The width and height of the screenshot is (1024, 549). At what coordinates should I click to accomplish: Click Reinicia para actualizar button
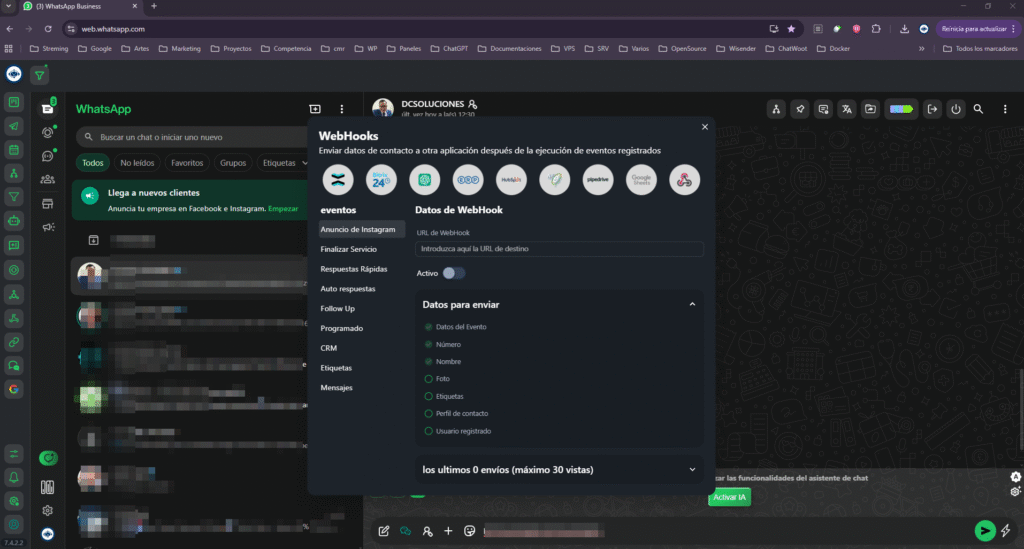977,29
